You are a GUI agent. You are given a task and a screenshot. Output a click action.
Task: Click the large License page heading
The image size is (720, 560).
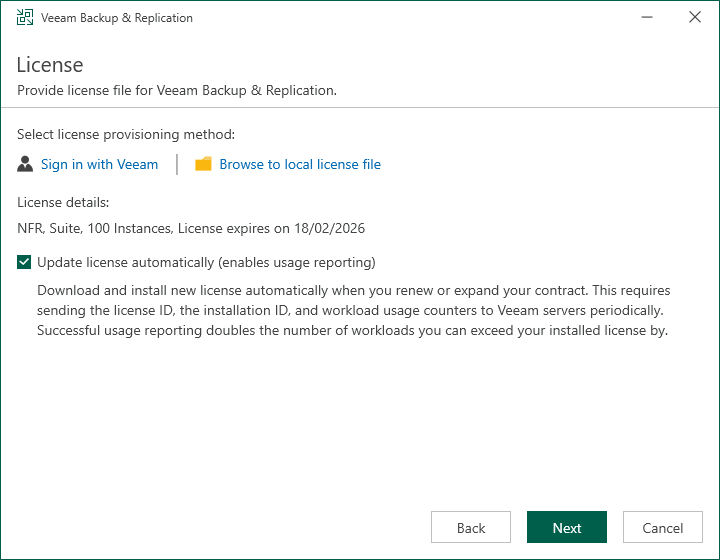coord(50,65)
